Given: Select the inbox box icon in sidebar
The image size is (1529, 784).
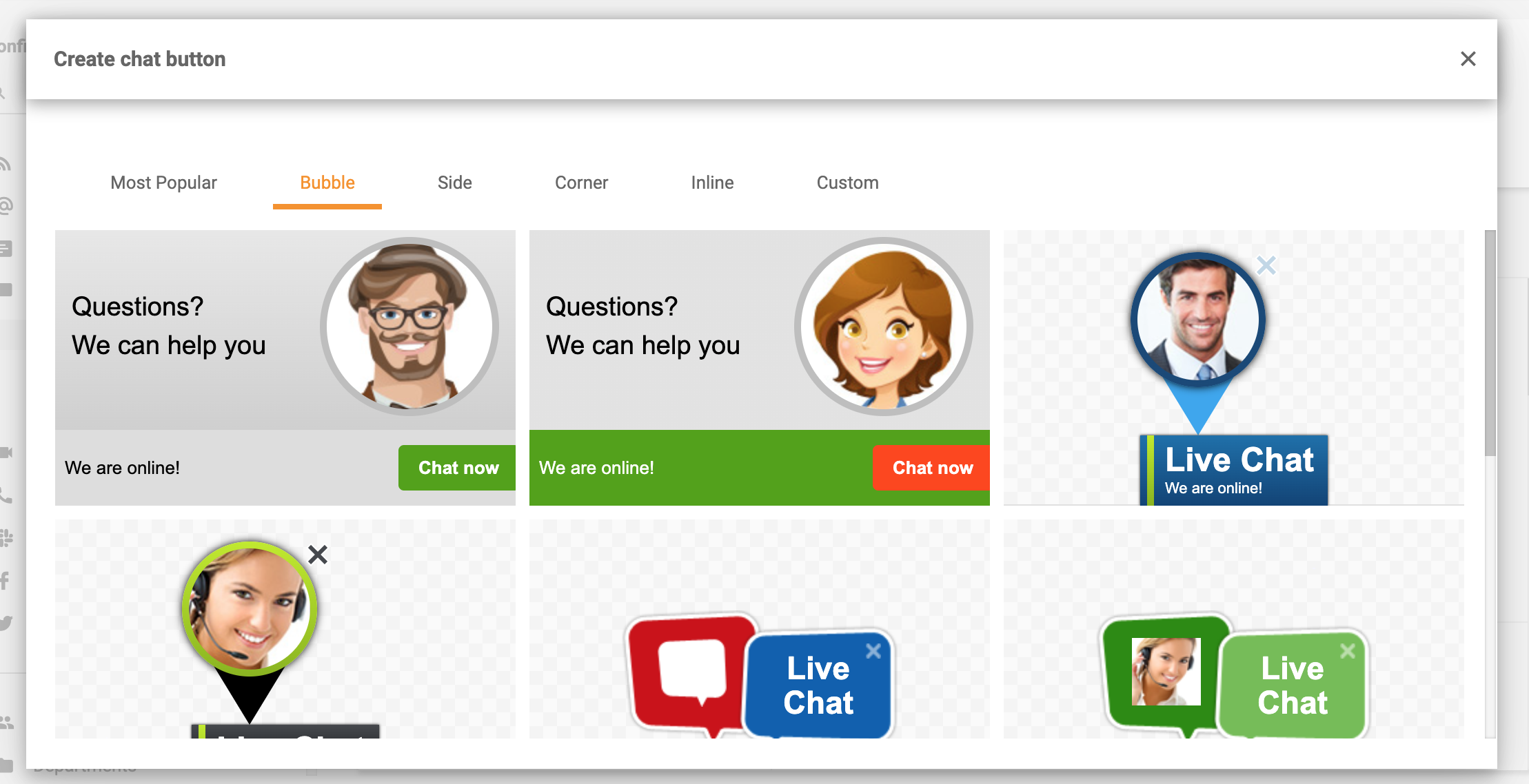Looking at the screenshot, I should tap(7, 289).
